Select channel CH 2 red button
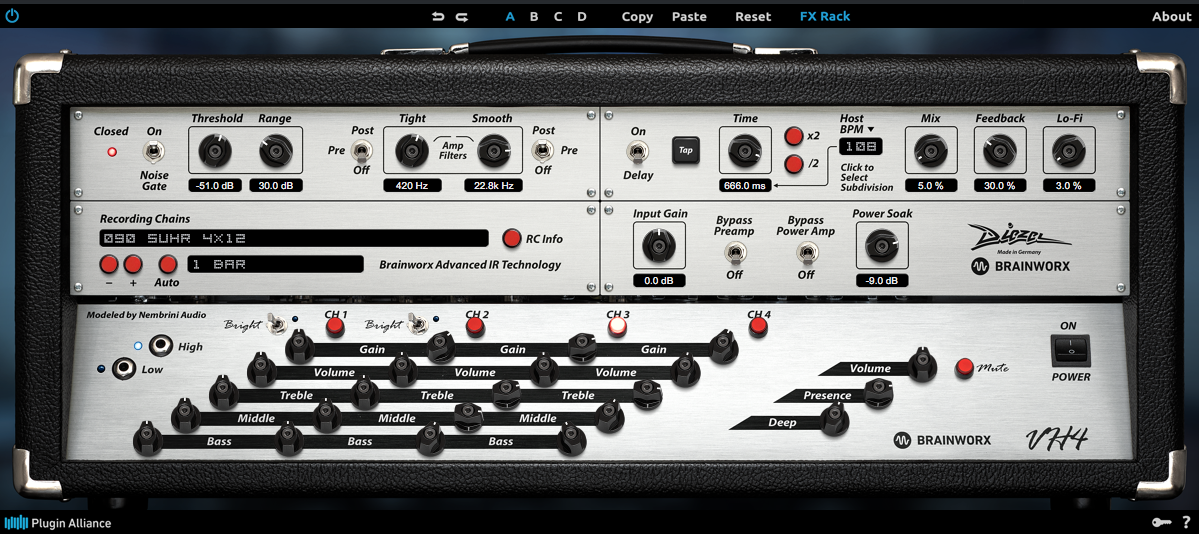 click(476, 327)
